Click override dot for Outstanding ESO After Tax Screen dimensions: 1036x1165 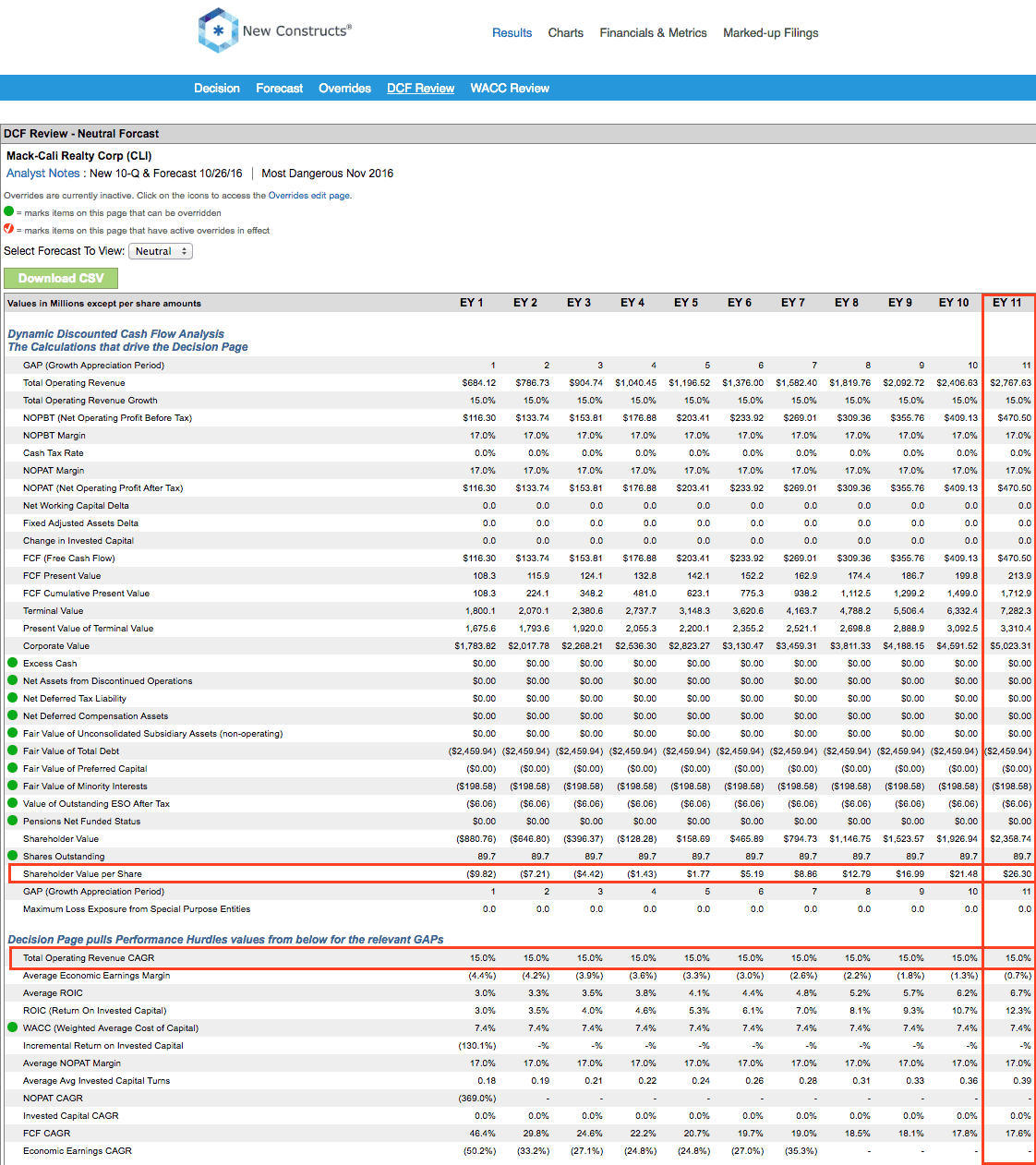tap(13, 803)
